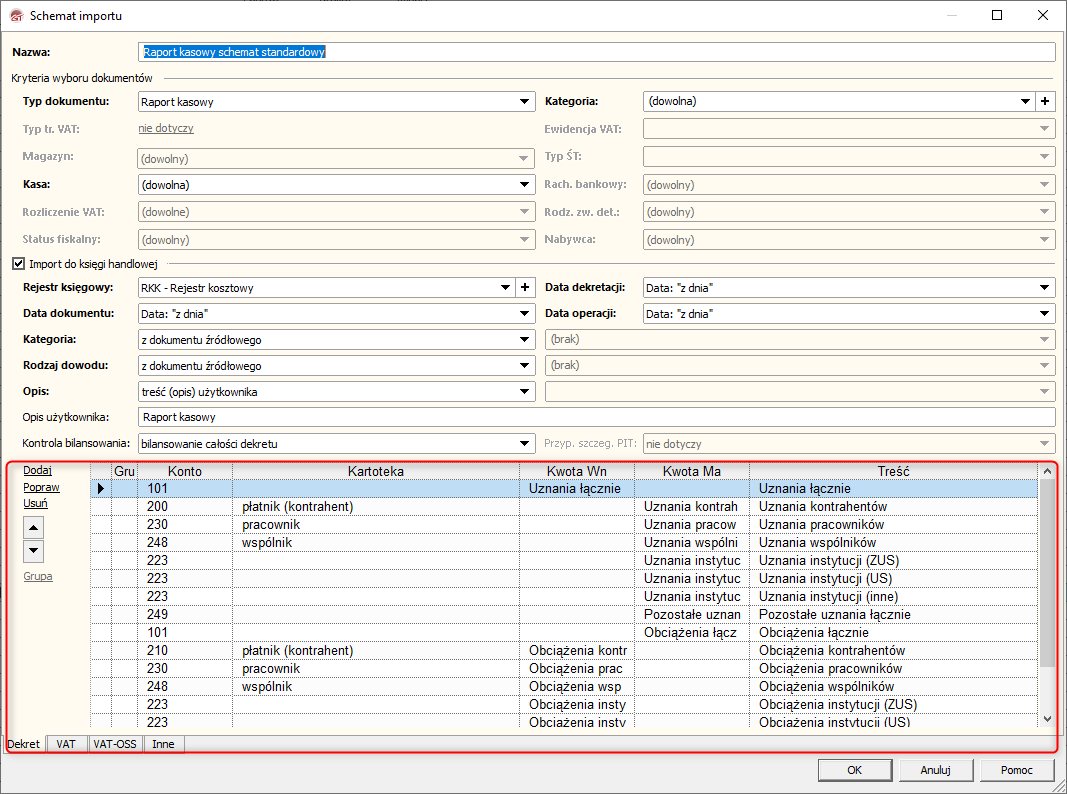Open the Data dekretacji dropdown
1067x794 pixels.
[1045, 288]
